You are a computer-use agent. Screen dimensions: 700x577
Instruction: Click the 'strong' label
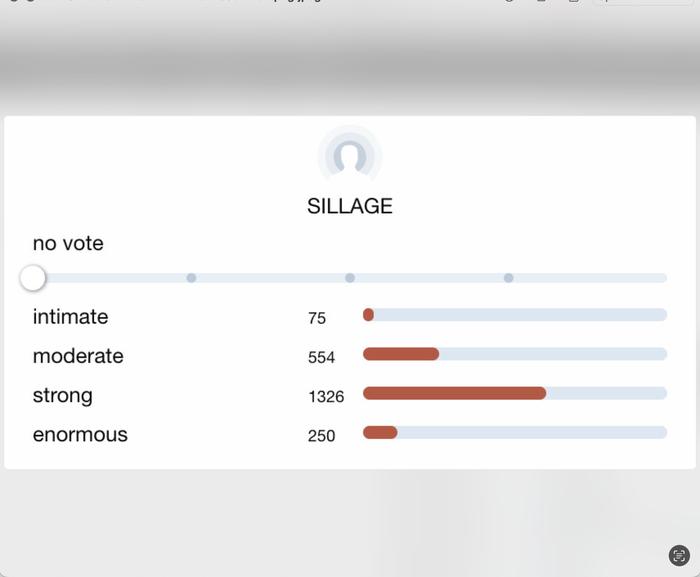62,395
